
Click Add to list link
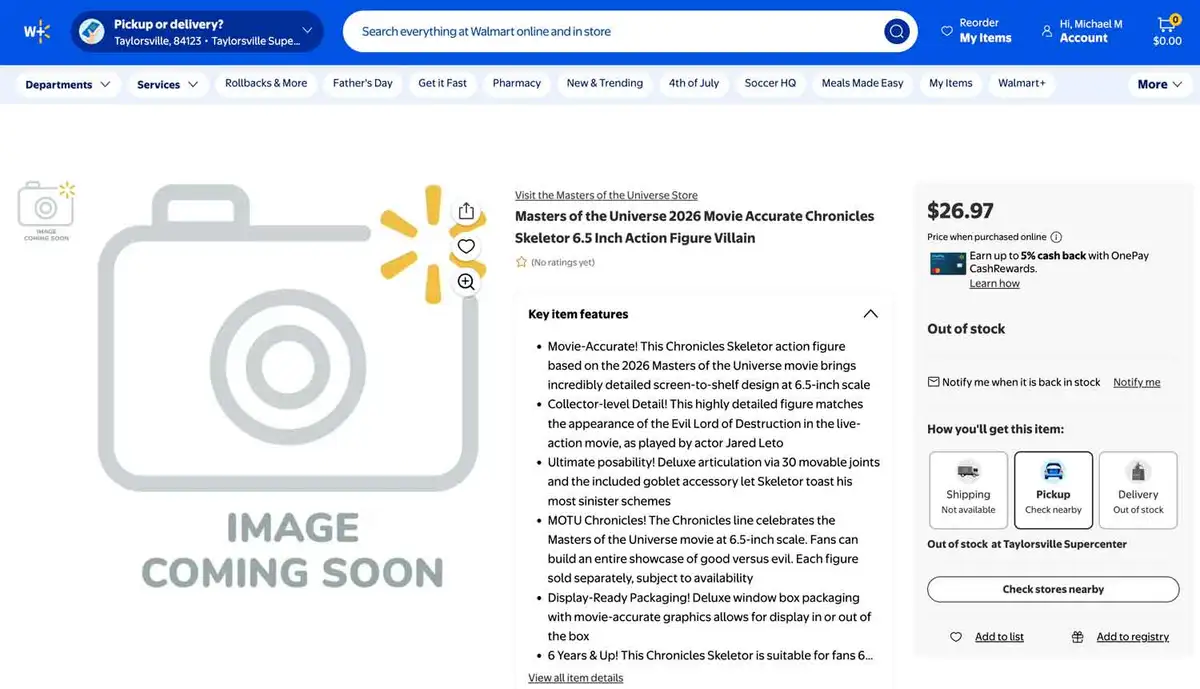[x=999, y=637]
